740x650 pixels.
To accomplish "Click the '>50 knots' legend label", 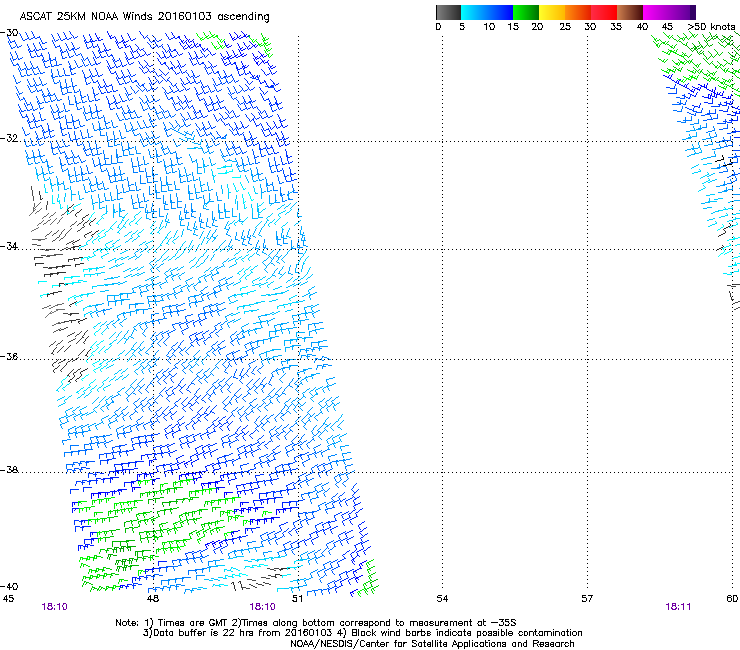I will [x=711, y=26].
